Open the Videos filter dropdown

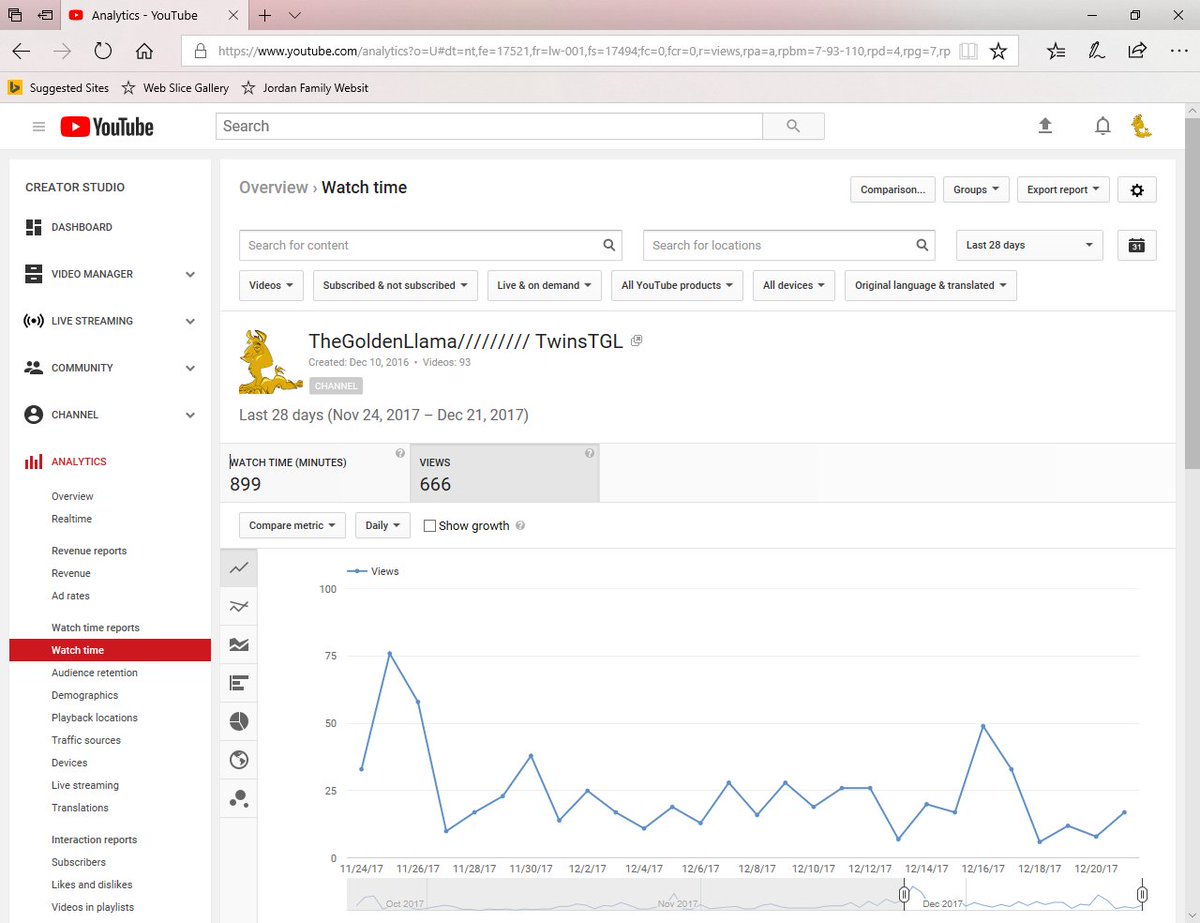point(271,285)
